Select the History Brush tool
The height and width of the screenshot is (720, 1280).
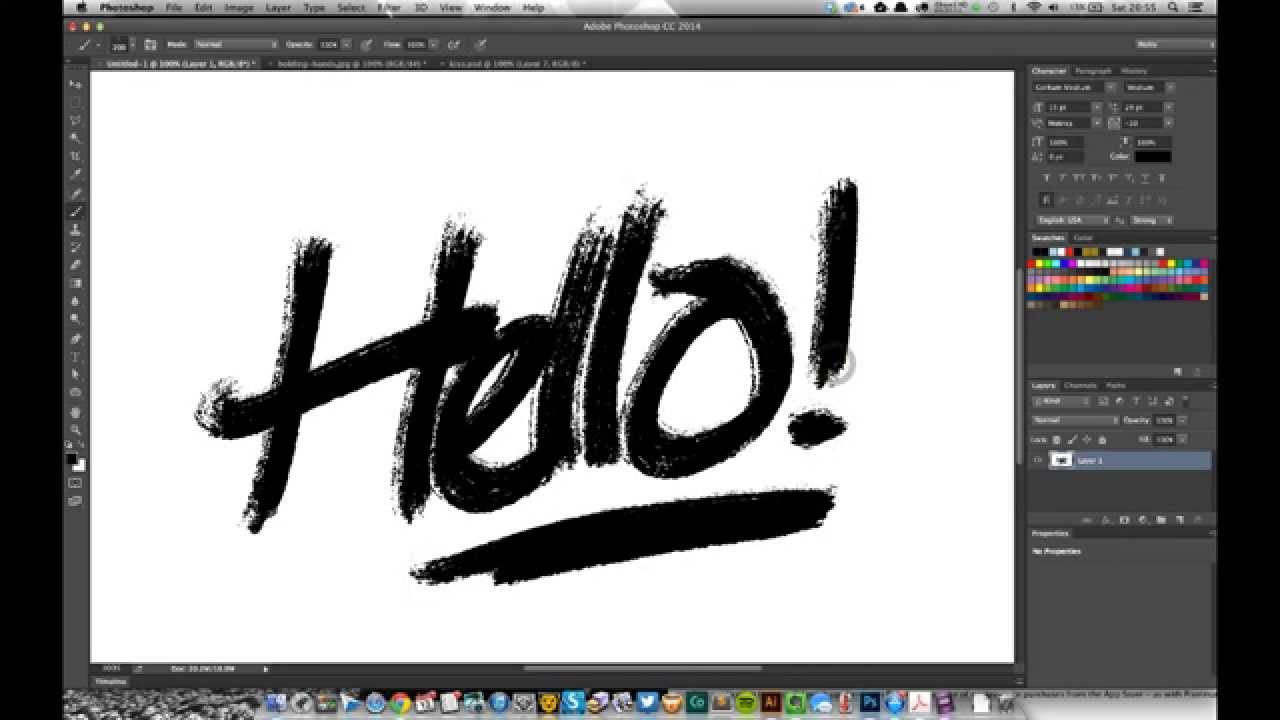click(75, 247)
